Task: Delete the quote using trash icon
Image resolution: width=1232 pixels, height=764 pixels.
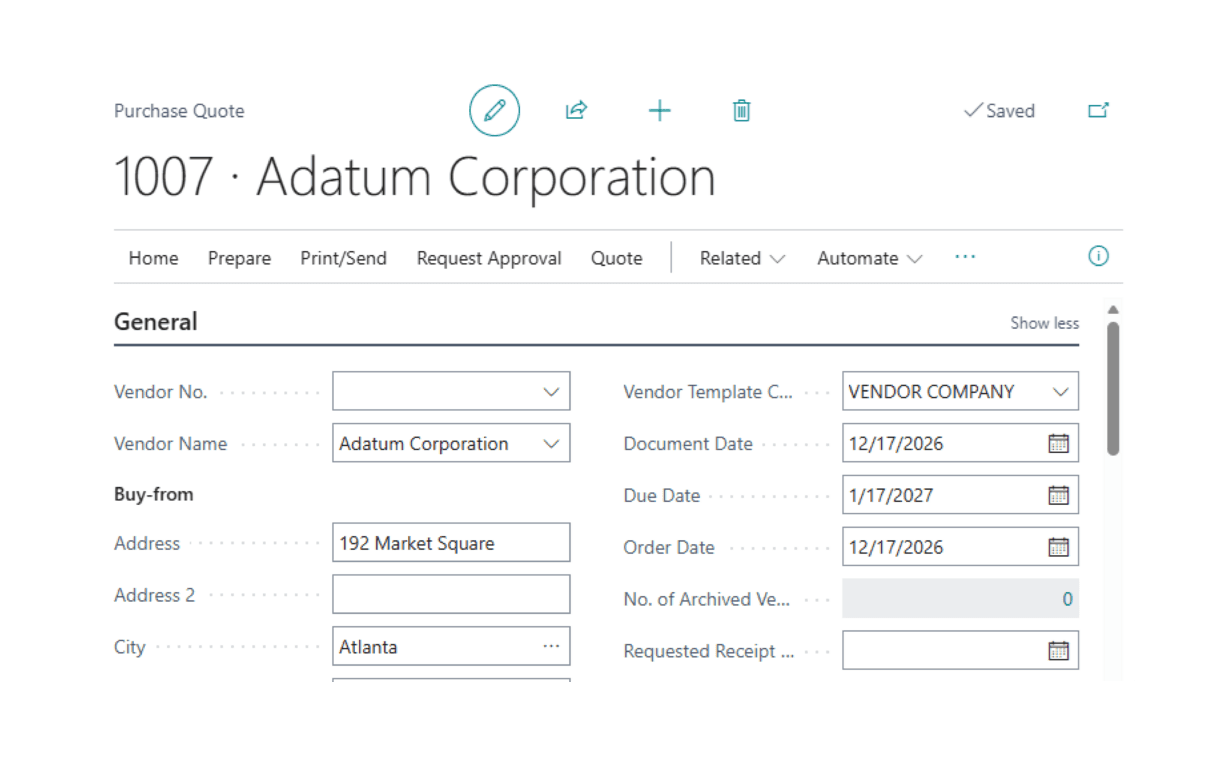Action: 741,111
